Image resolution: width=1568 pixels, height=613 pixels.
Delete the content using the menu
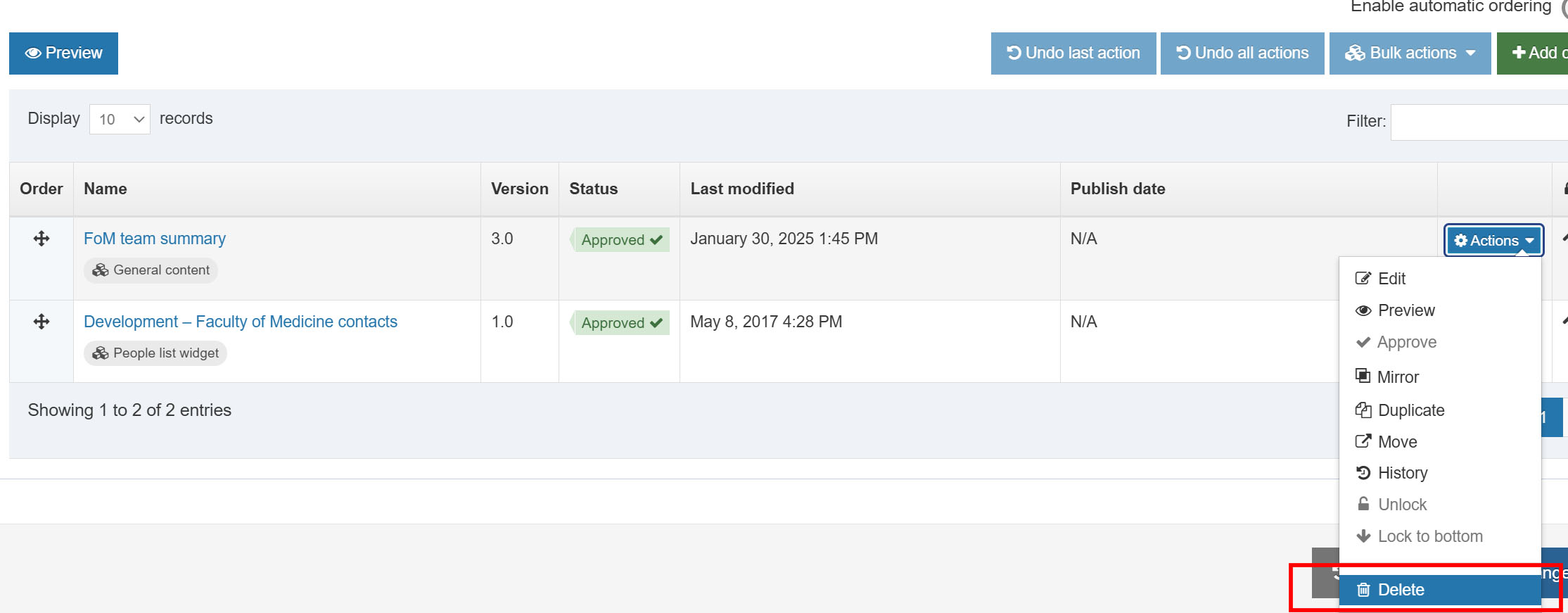pyautogui.click(x=1401, y=590)
